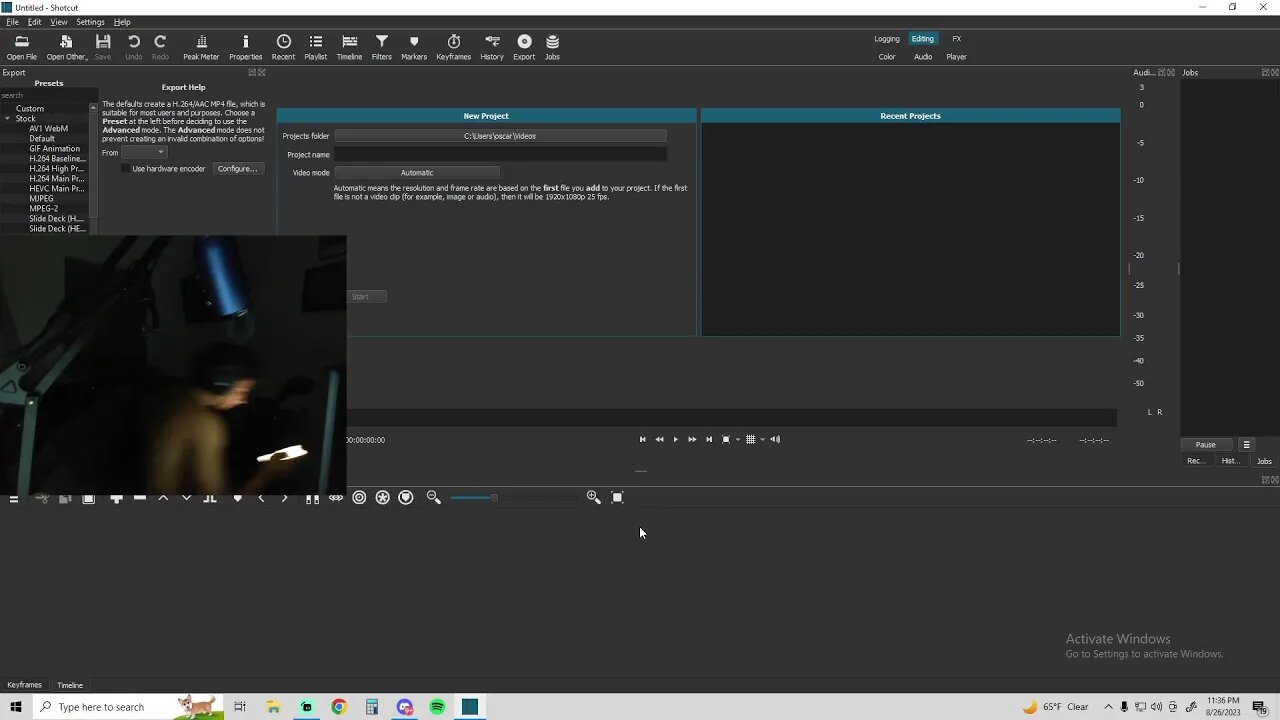Switch to the bottom Keyframes tab
Image resolution: width=1280 pixels, height=720 pixels.
pos(24,685)
